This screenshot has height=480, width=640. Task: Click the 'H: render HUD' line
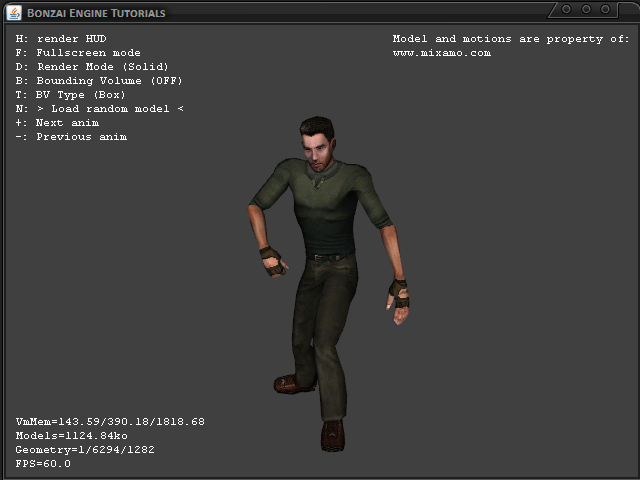pos(61,39)
